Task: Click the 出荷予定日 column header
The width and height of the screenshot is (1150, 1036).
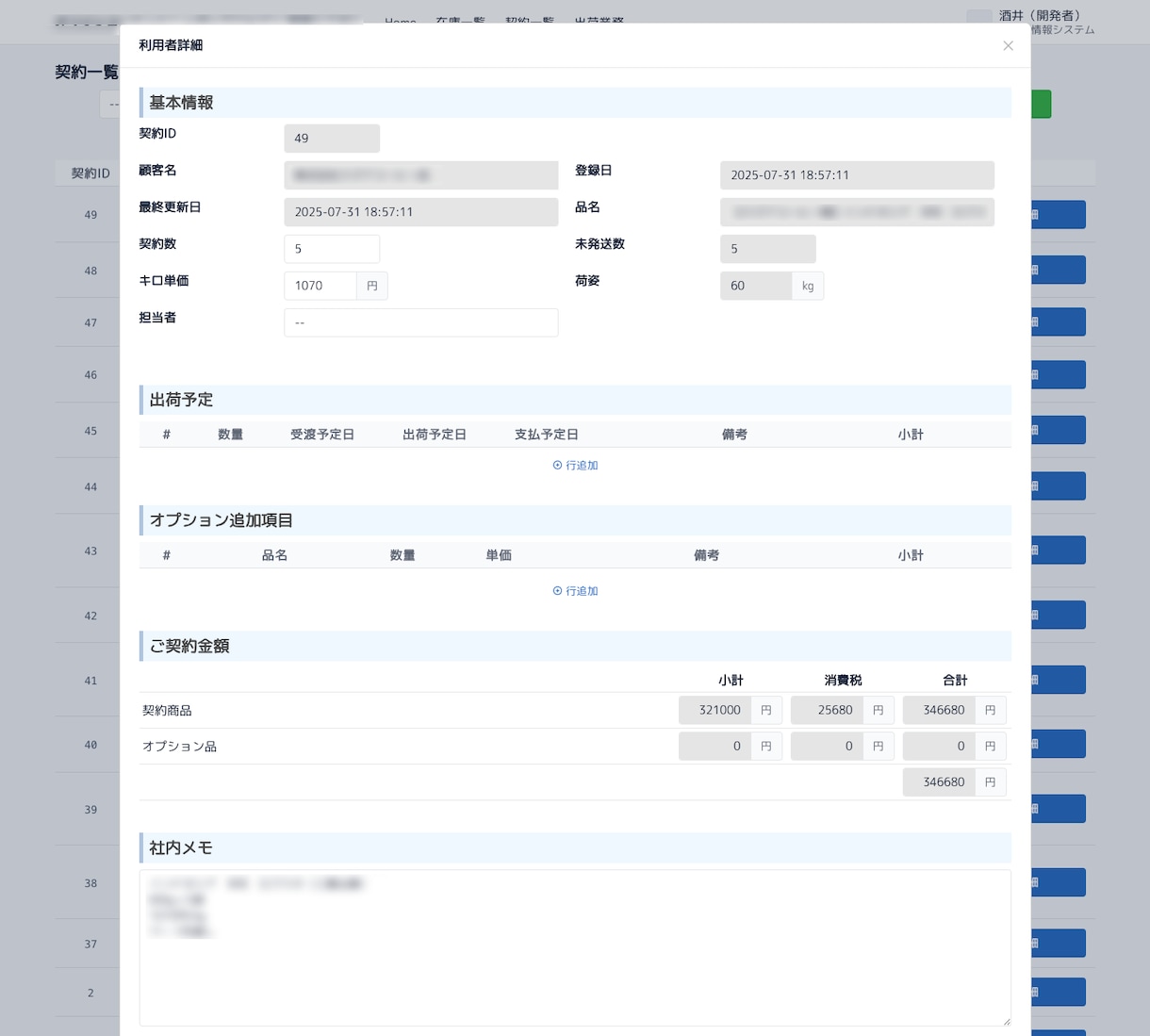Action: pos(435,435)
